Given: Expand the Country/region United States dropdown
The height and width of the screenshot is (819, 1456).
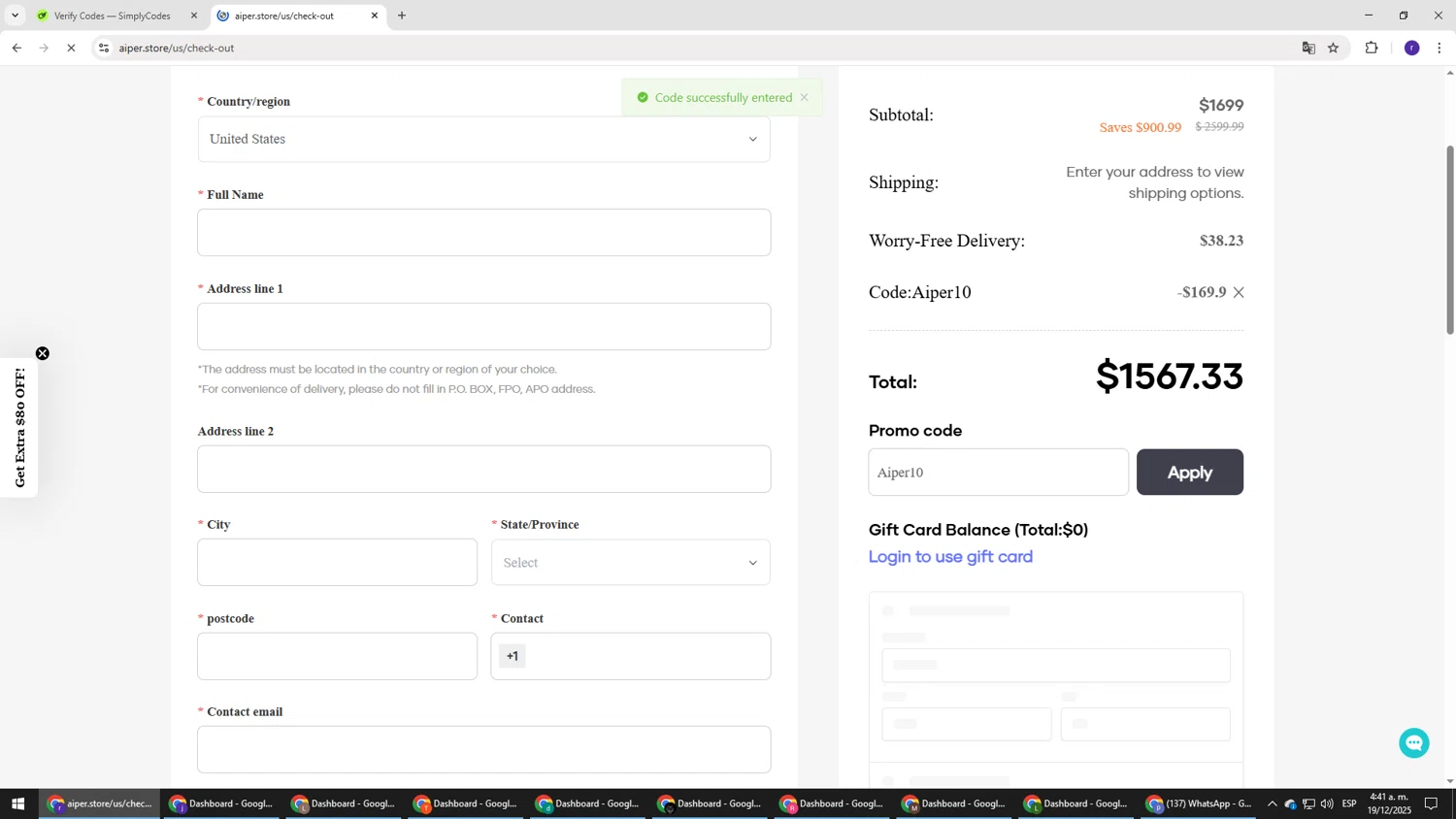Looking at the screenshot, I should pos(483,139).
